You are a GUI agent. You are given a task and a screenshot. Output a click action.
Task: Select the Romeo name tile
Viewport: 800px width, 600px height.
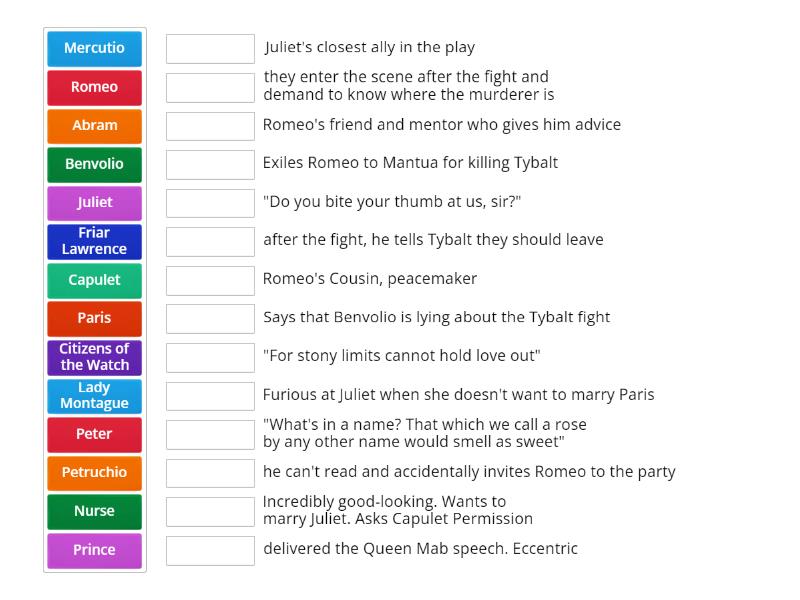(x=94, y=87)
